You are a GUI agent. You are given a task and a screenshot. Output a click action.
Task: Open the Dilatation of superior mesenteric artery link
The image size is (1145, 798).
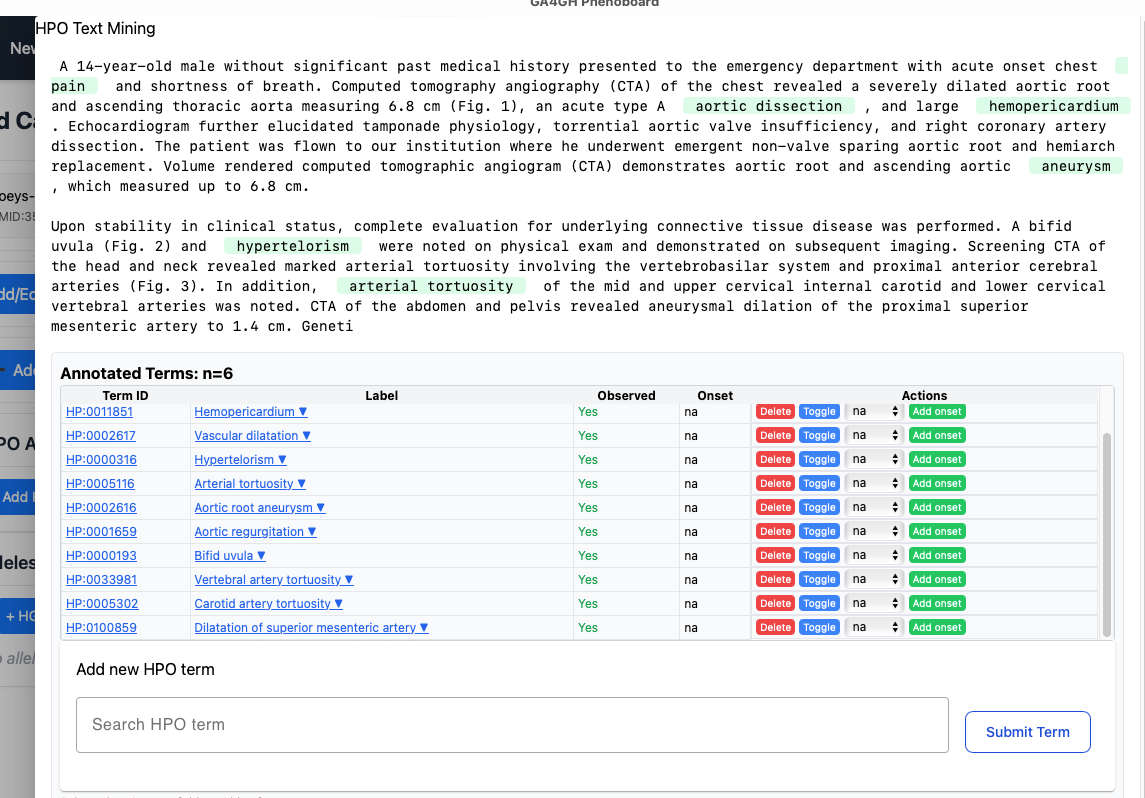pos(306,627)
